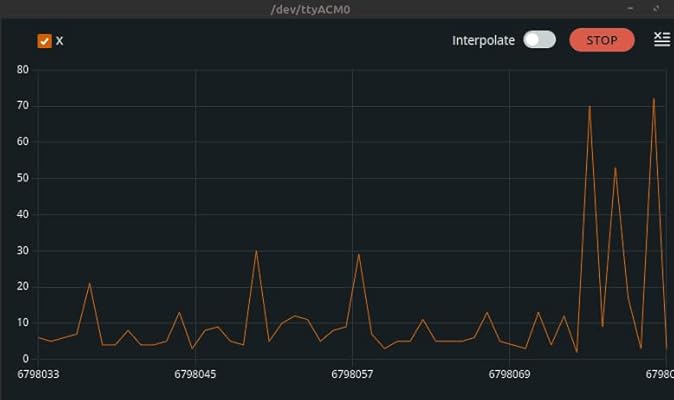The width and height of the screenshot is (674, 400).
Task: Click the highest peak above 70
Action: coord(654,99)
